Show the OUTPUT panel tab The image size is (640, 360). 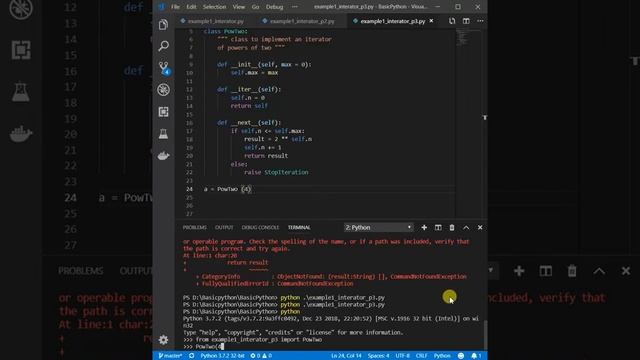click(224, 227)
